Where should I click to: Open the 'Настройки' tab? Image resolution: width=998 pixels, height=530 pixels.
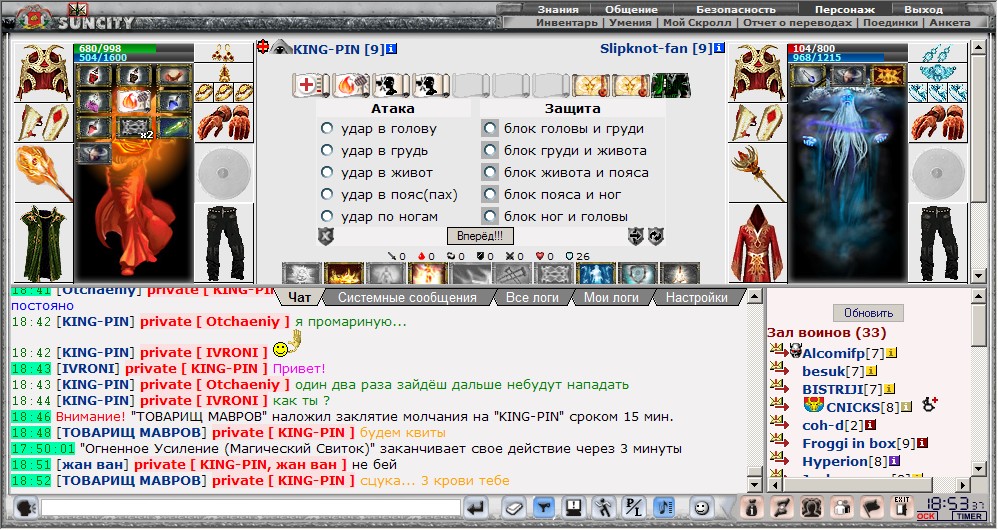click(696, 297)
